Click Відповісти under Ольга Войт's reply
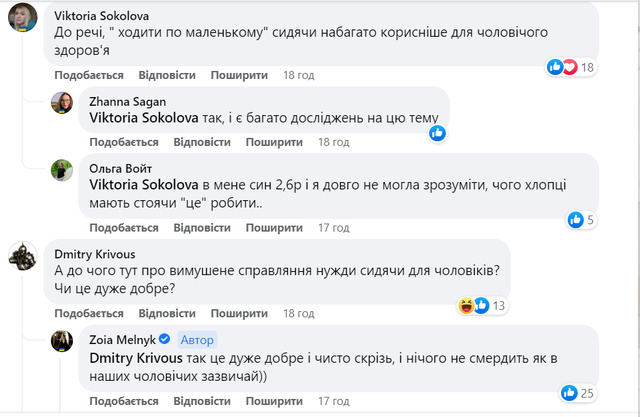 [x=204, y=228]
